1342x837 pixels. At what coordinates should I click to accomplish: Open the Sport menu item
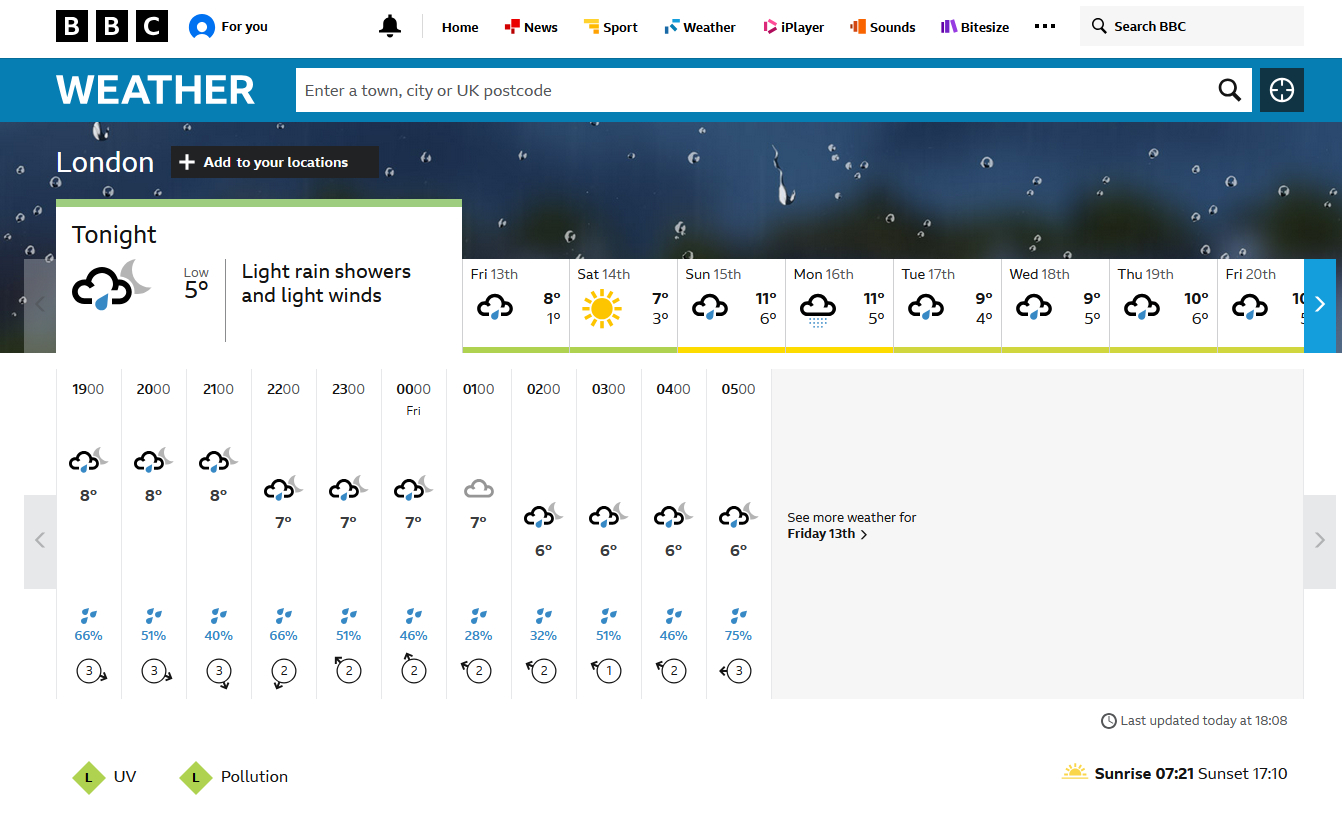pos(610,27)
